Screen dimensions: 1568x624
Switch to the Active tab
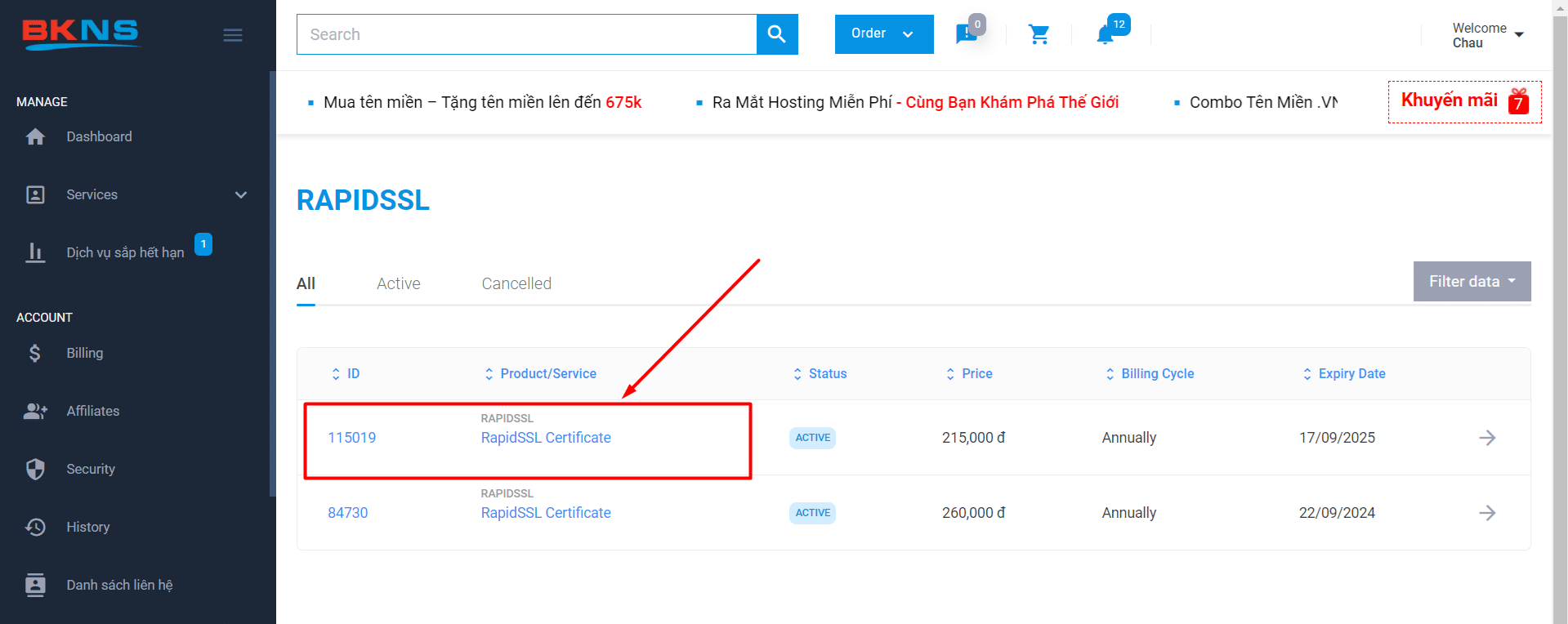tap(399, 283)
